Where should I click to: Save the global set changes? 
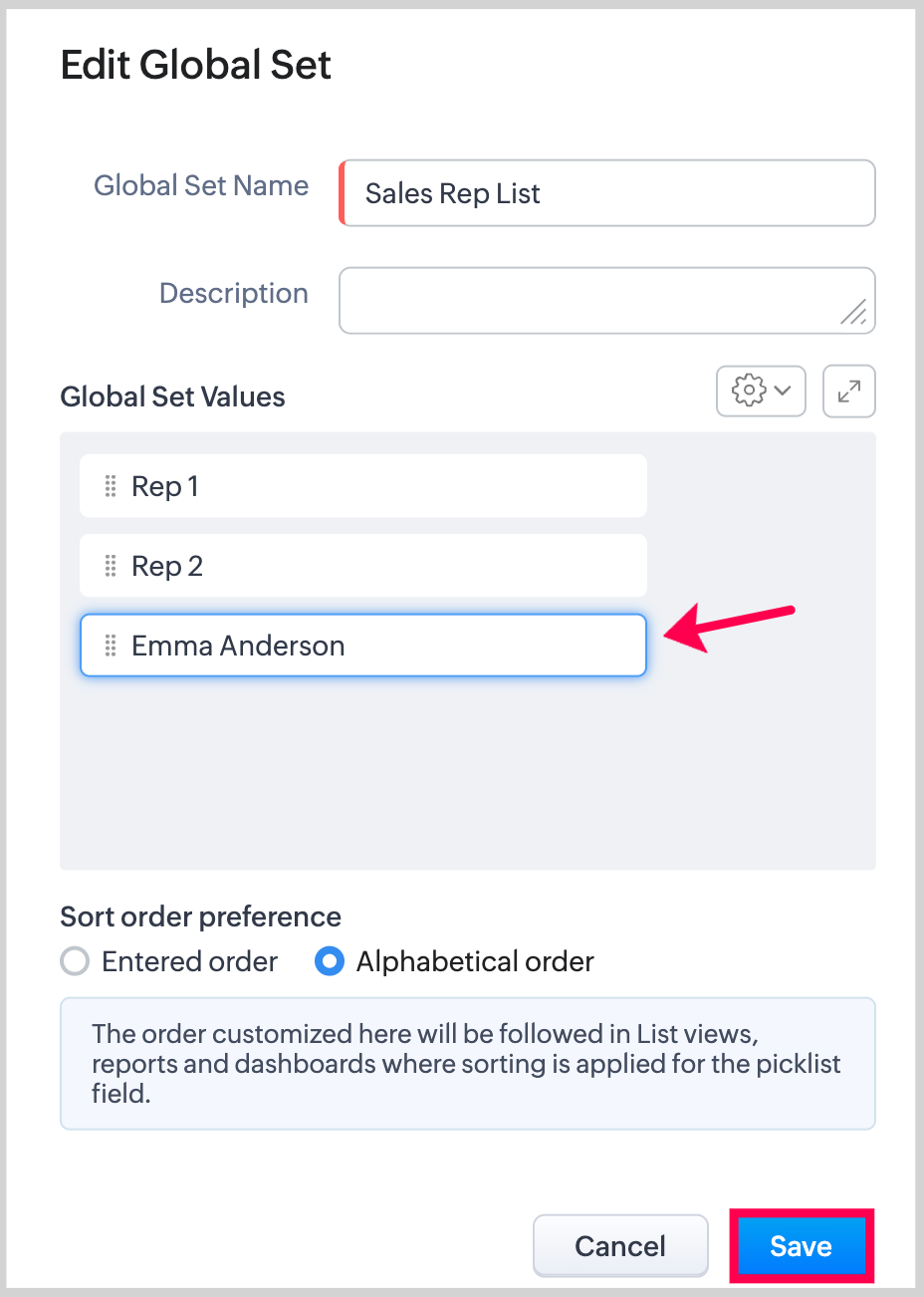[x=801, y=1246]
